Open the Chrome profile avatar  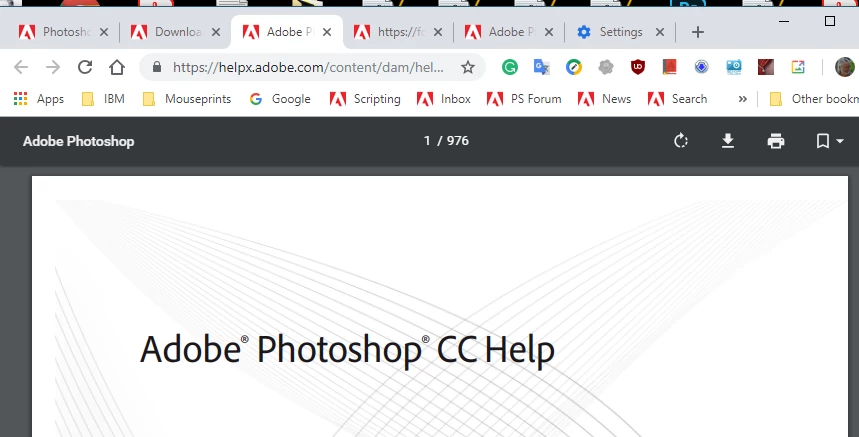[845, 67]
